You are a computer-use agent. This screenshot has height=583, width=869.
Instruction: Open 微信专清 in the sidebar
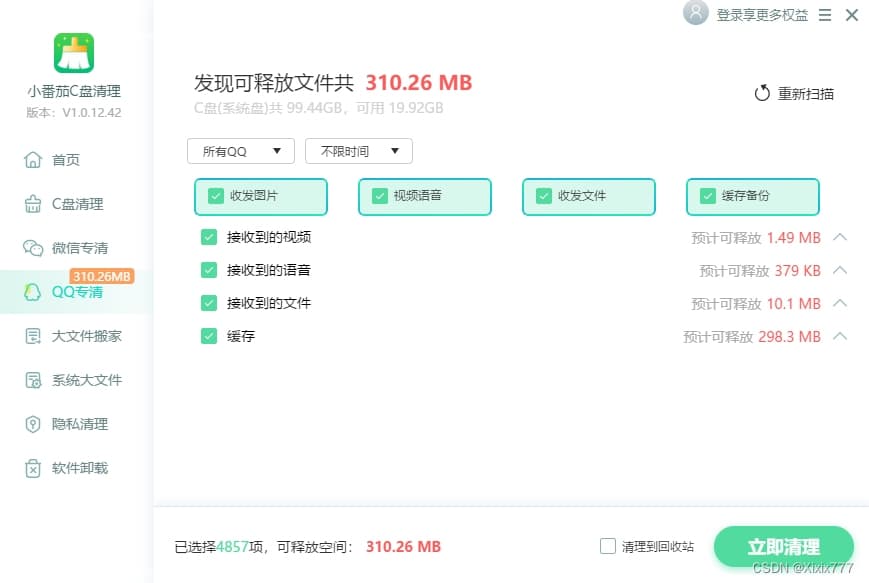(76, 248)
